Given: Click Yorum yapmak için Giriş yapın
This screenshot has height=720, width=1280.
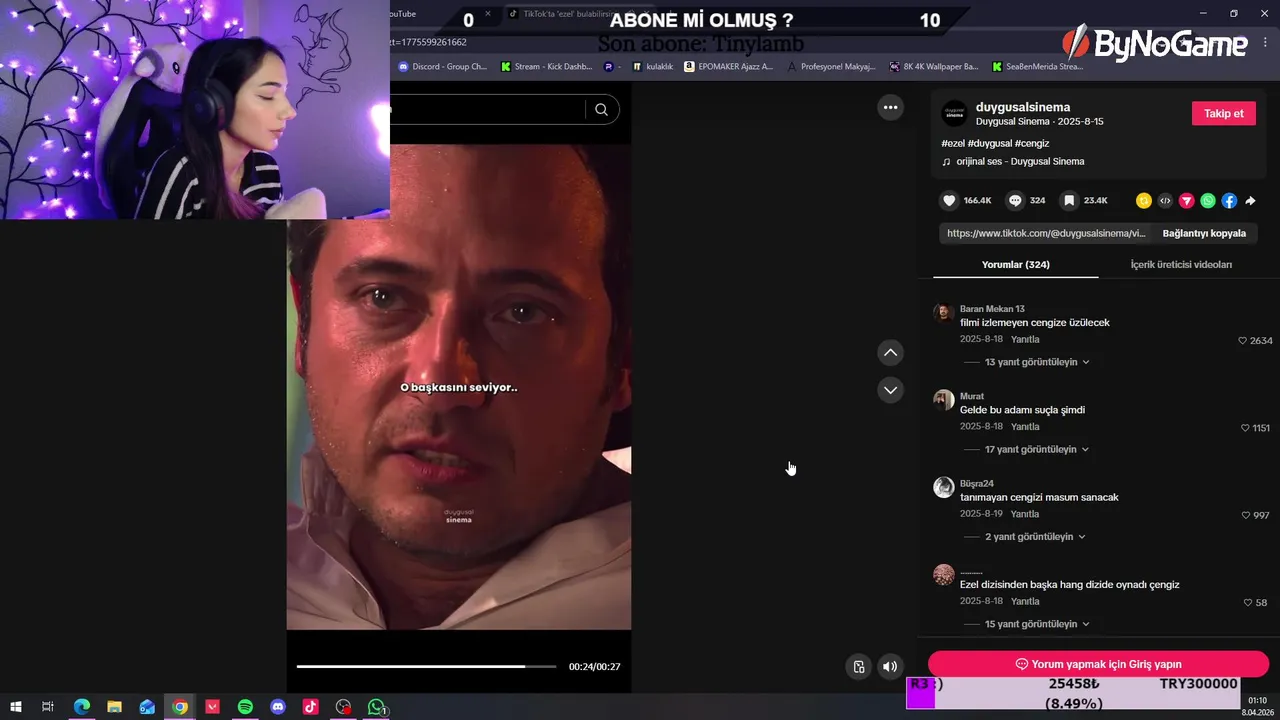Looking at the screenshot, I should point(1098,664).
